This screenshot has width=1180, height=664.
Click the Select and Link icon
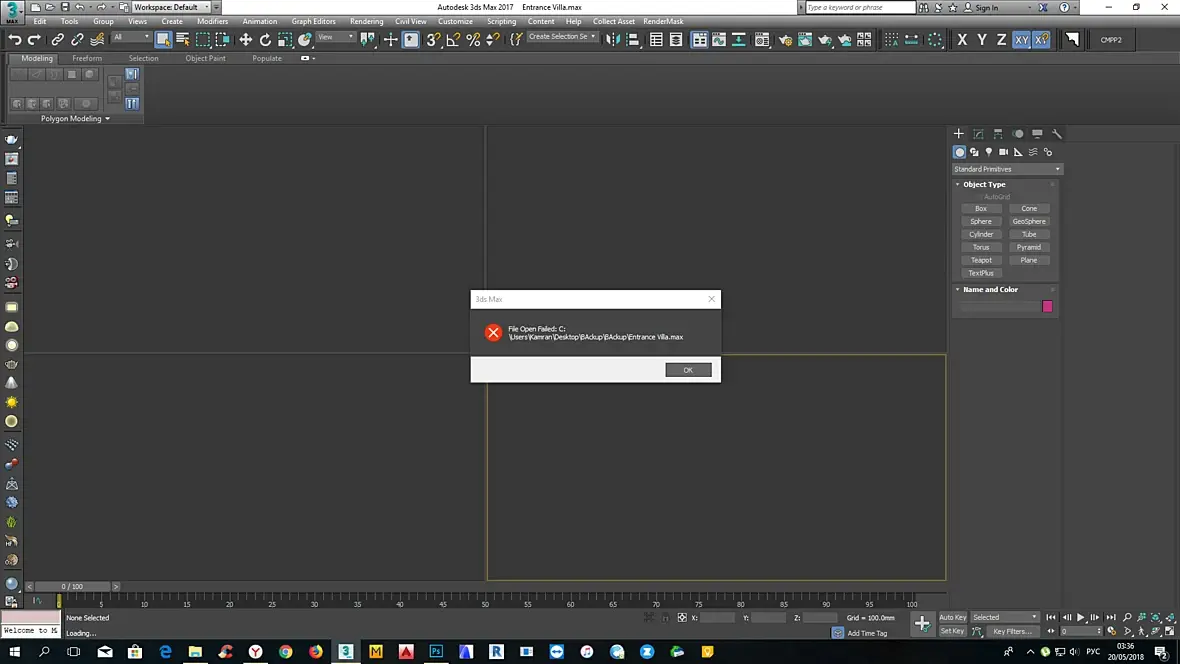(57, 40)
